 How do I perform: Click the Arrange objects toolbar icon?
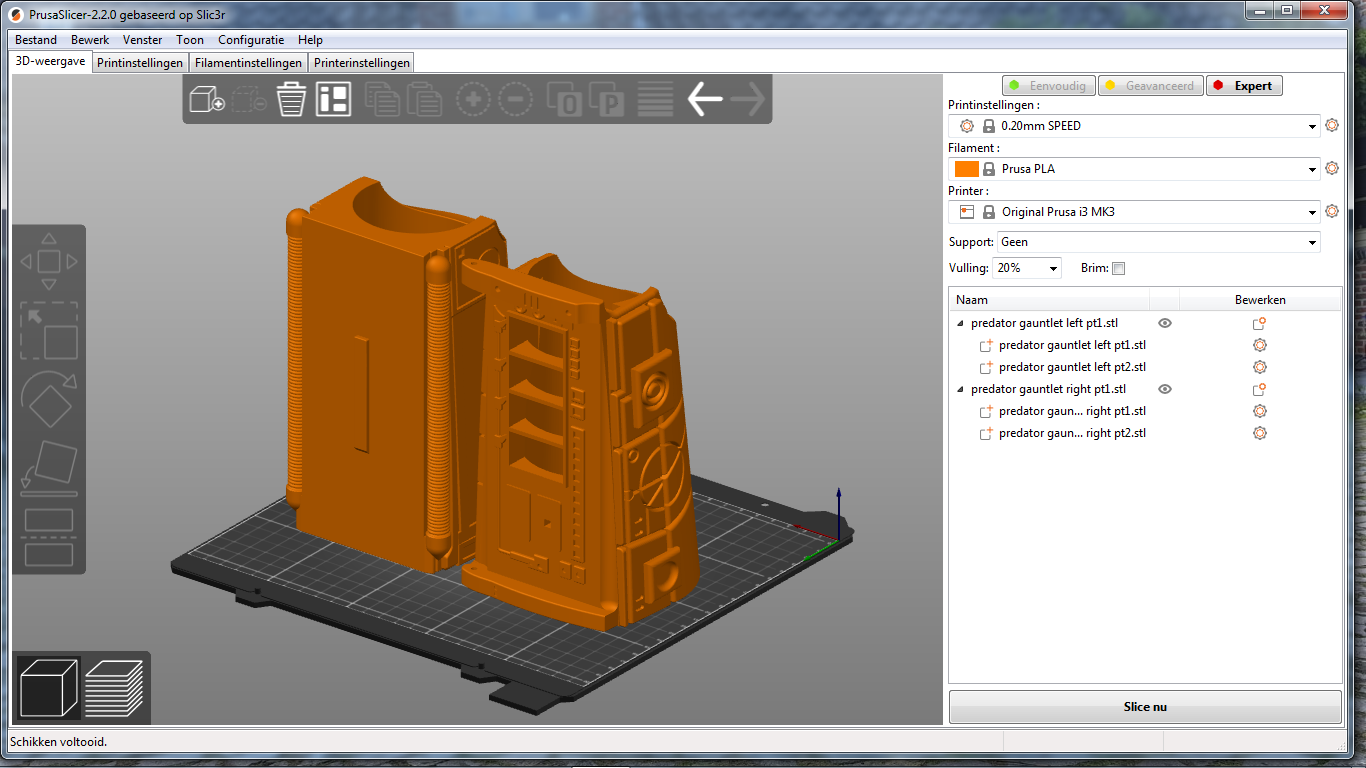(x=334, y=99)
